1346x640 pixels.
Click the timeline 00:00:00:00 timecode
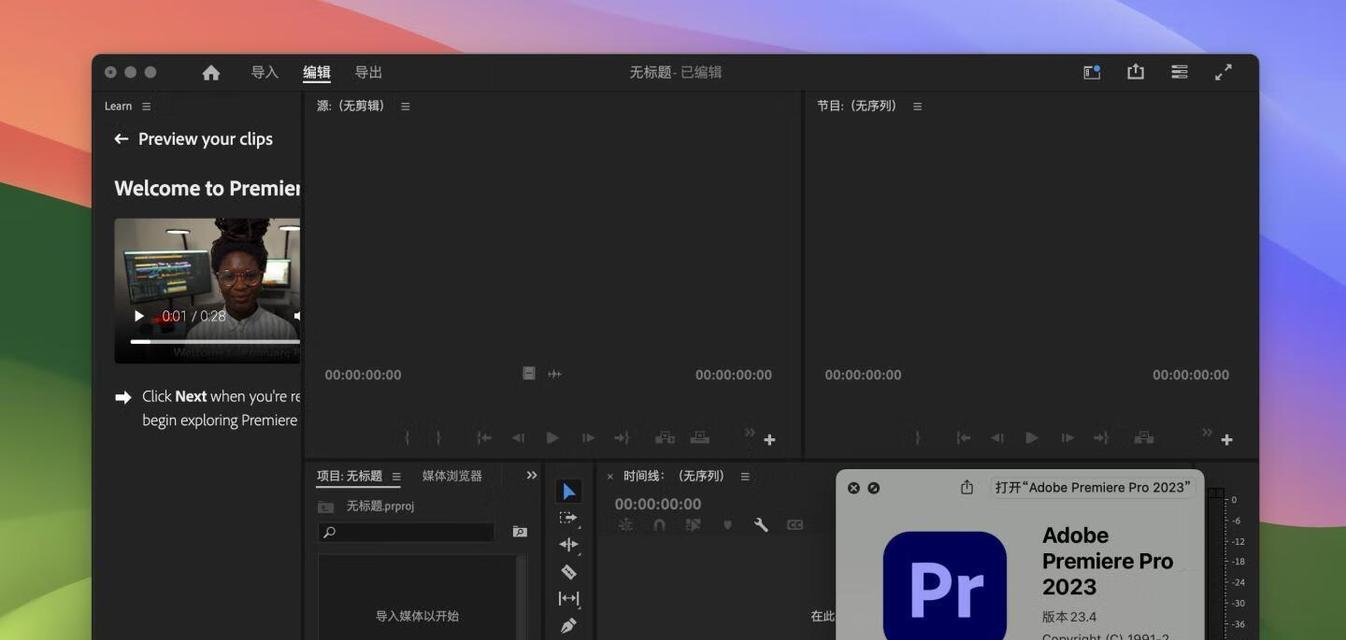658,504
